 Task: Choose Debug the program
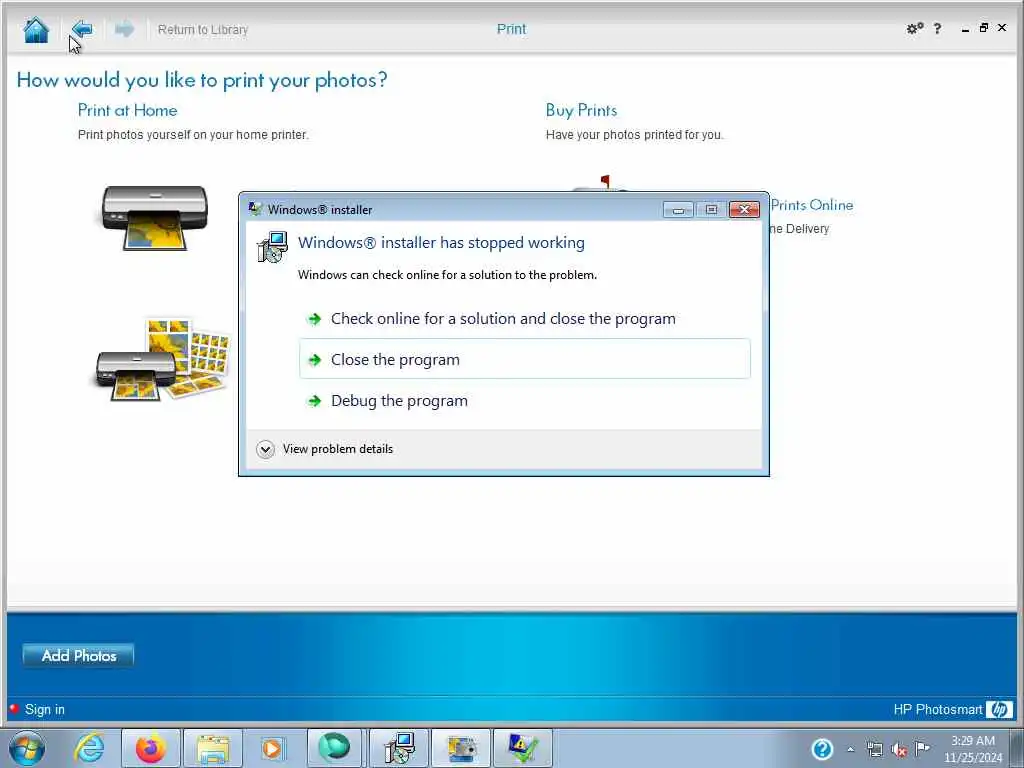tap(524, 400)
